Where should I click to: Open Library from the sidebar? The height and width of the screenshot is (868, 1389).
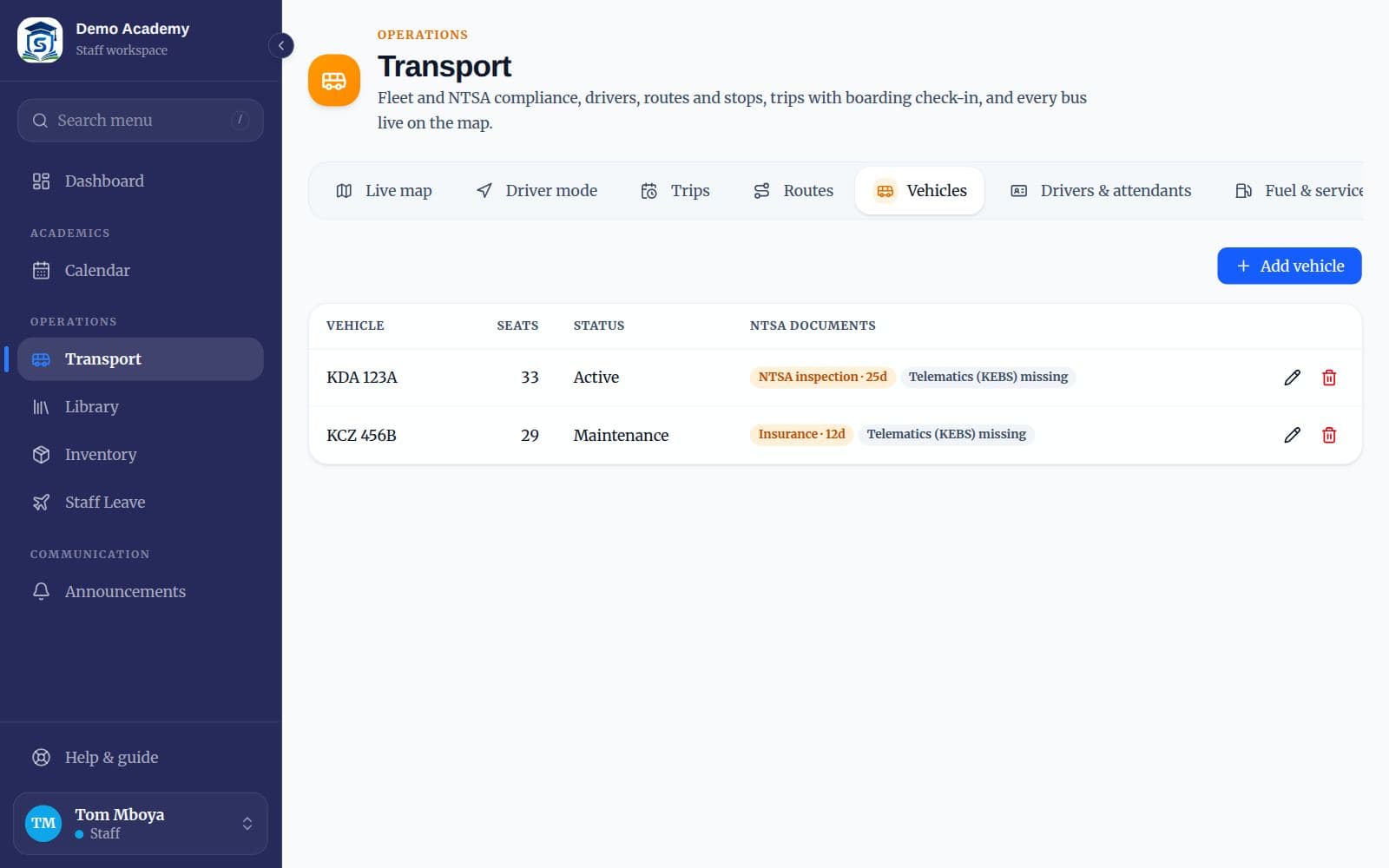click(140, 406)
